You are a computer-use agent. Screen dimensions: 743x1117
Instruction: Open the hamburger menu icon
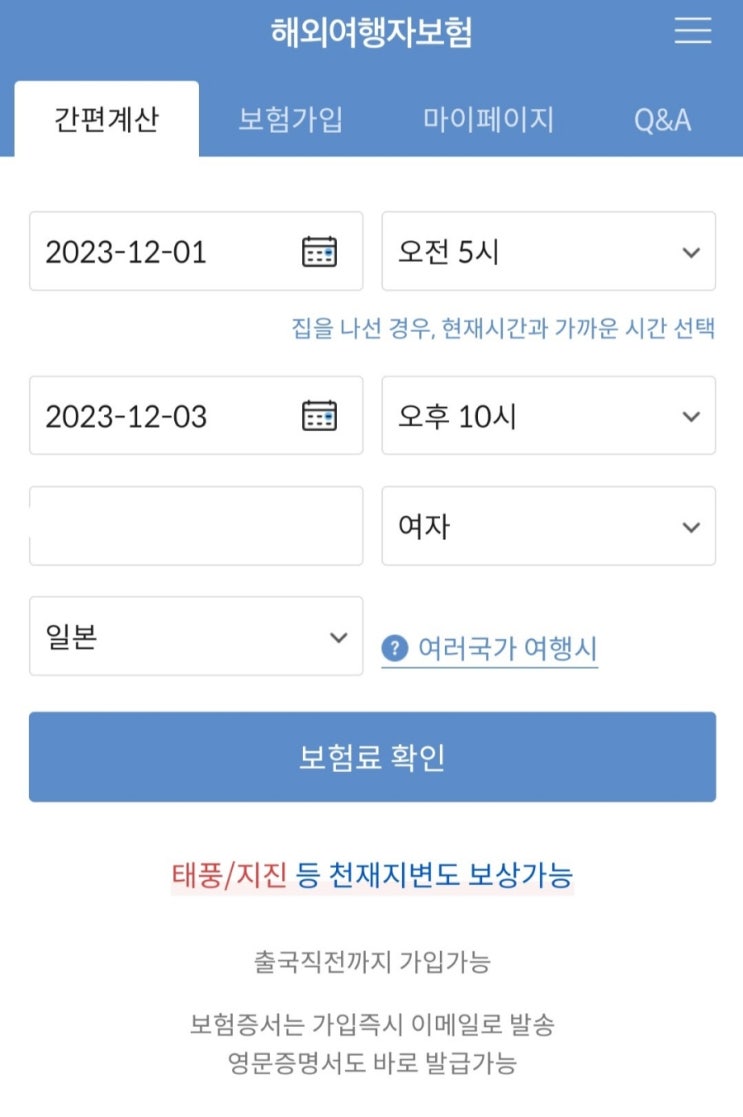692,31
